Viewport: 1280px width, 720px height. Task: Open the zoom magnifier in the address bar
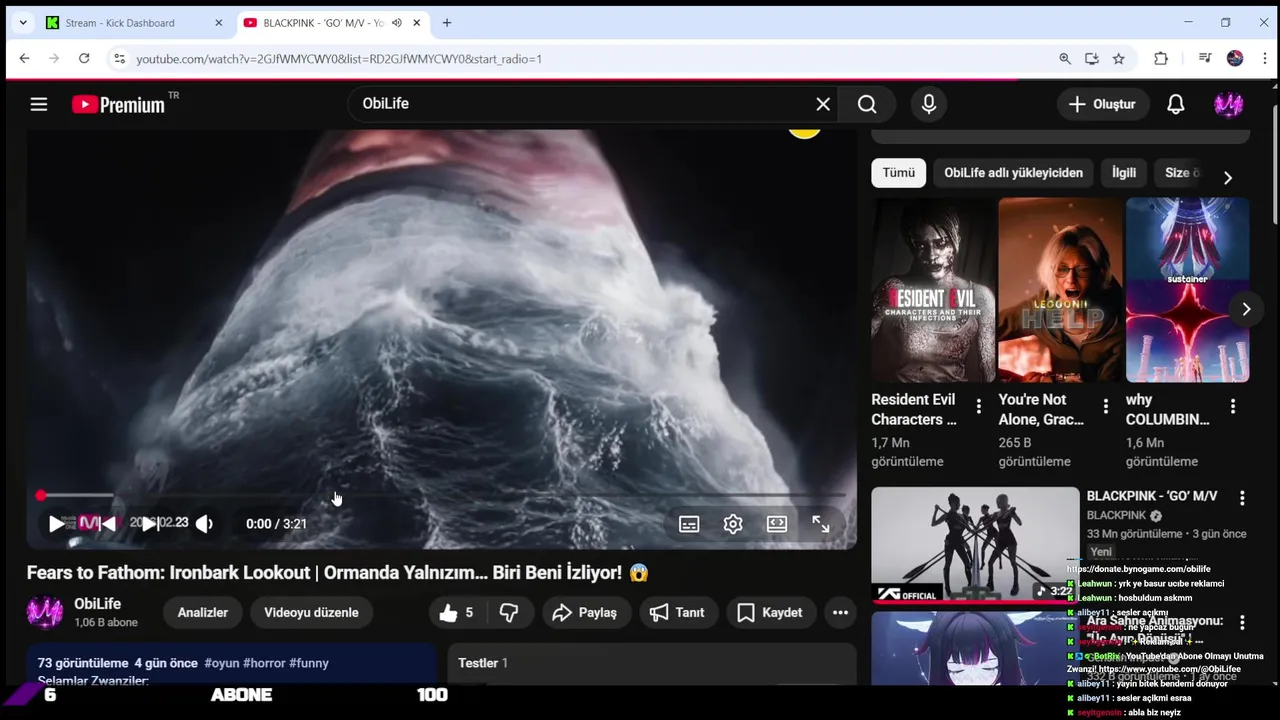point(1065,59)
